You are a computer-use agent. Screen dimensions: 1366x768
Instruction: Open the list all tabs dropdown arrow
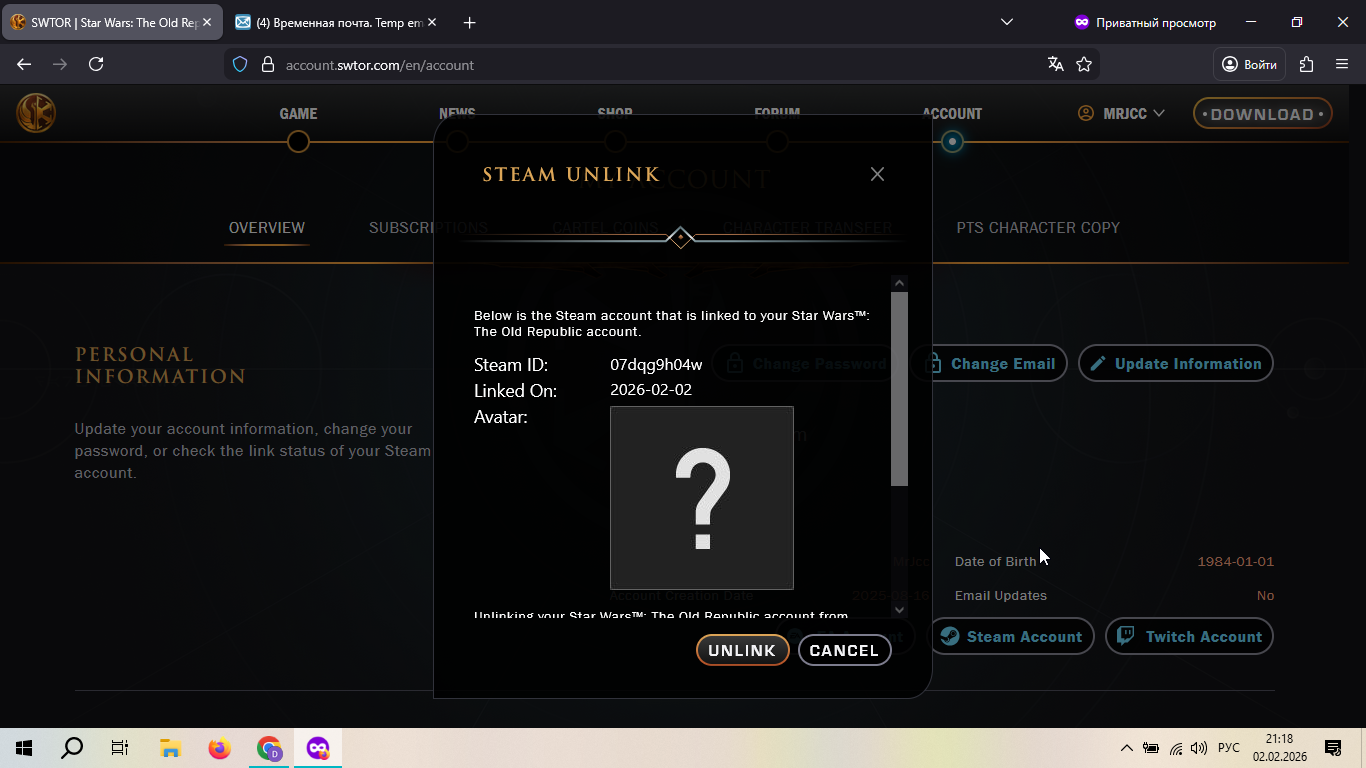pyautogui.click(x=1007, y=22)
